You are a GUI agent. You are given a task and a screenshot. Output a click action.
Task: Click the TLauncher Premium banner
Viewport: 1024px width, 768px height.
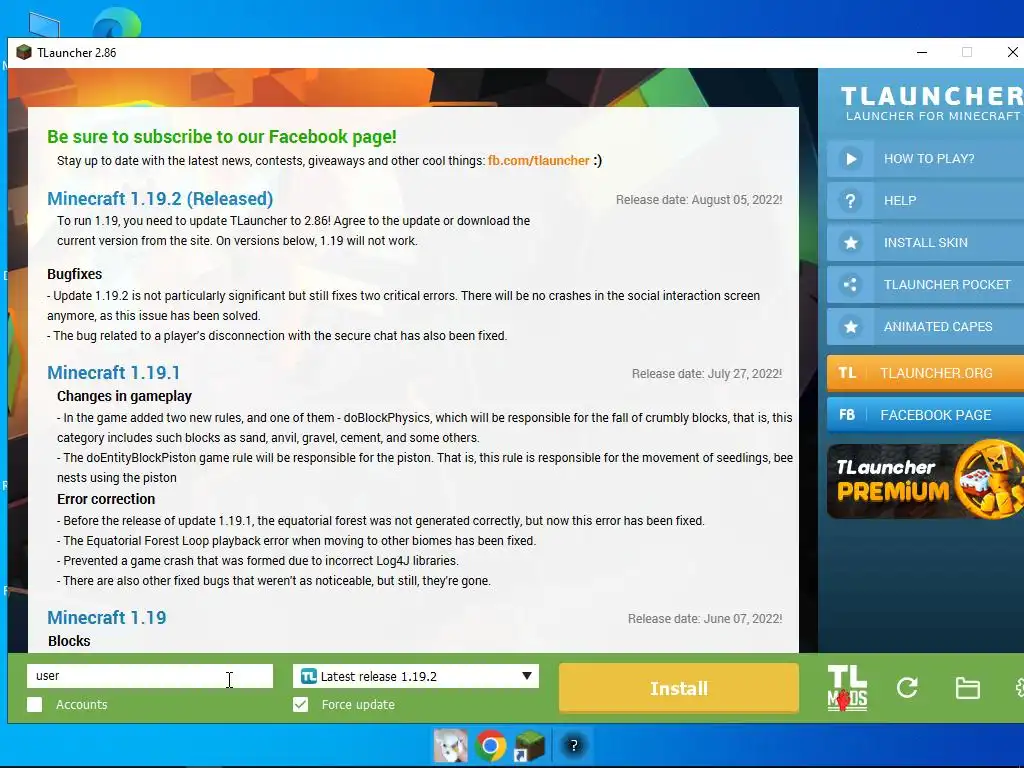(x=925, y=481)
